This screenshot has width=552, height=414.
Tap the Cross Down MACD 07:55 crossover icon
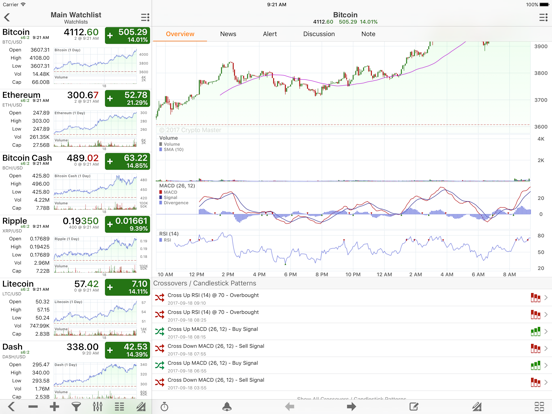tap(159, 349)
